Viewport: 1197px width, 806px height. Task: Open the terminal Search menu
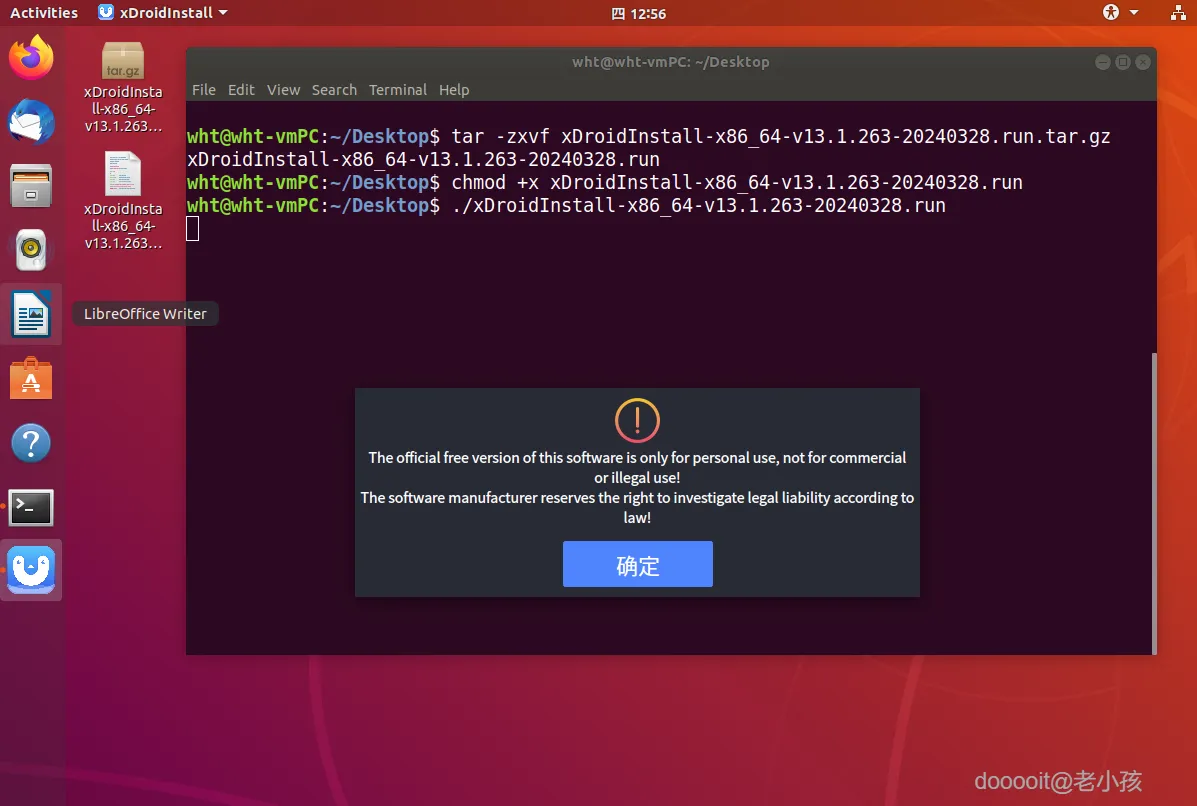(334, 90)
